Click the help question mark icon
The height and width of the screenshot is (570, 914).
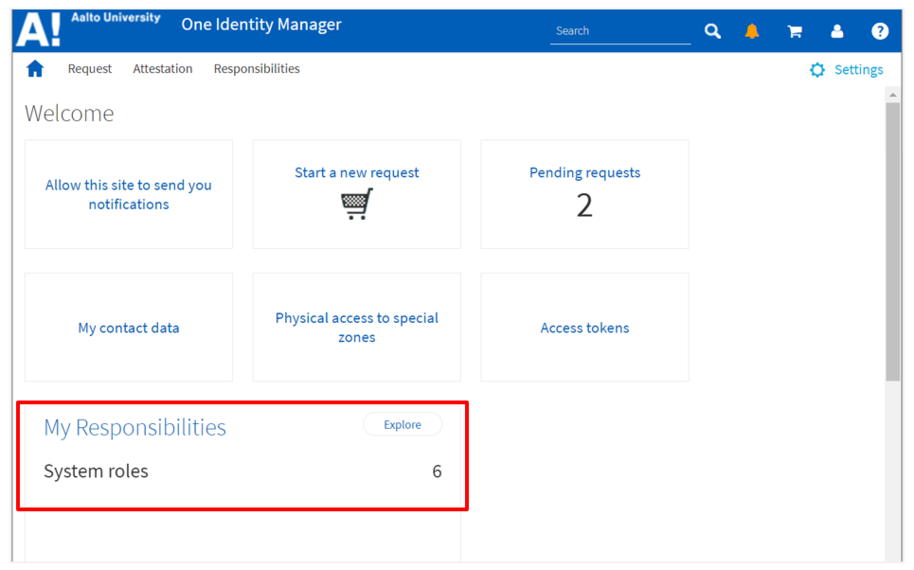pyautogui.click(x=880, y=31)
